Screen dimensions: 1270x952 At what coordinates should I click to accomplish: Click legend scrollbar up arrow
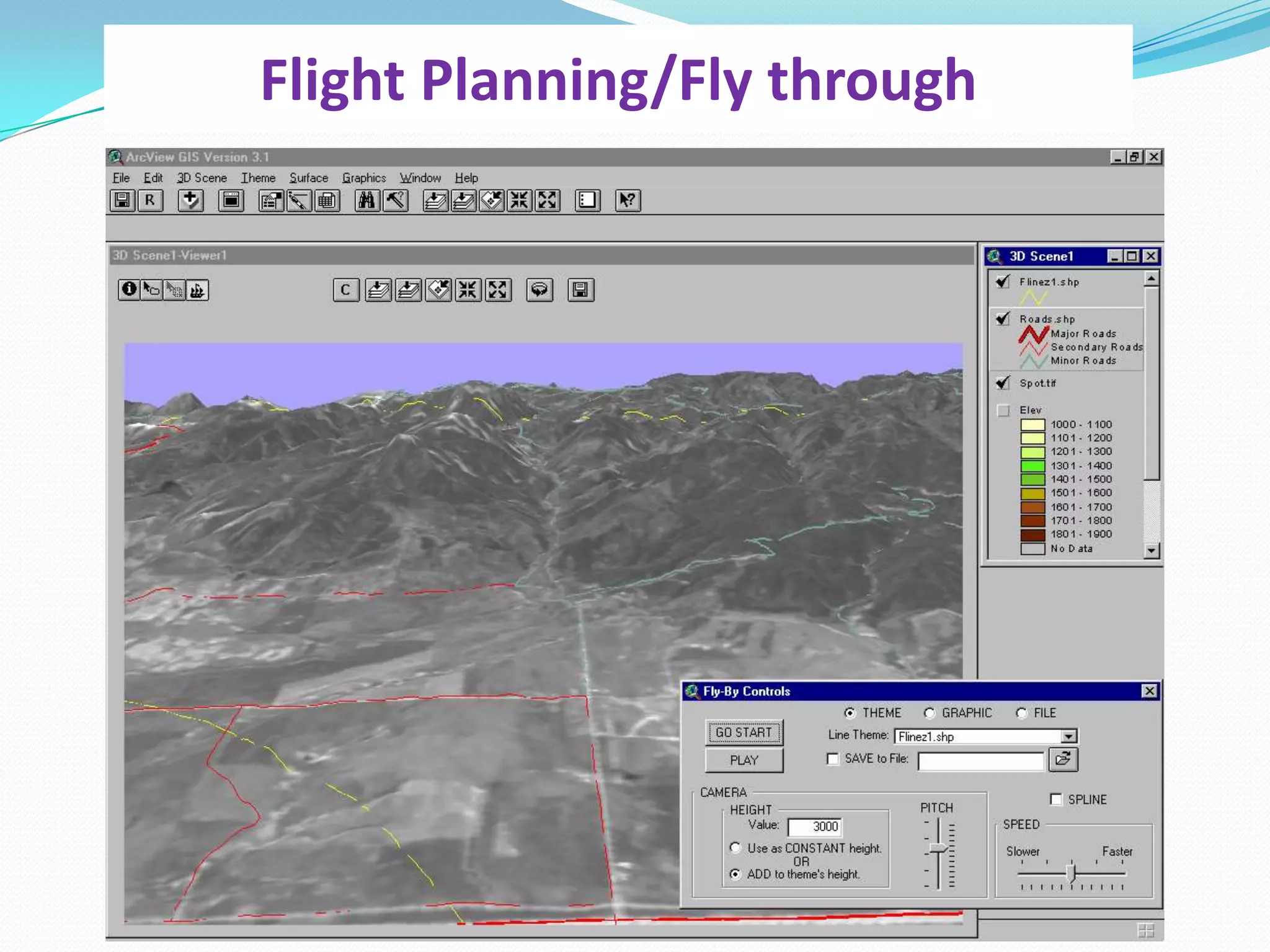(x=1152, y=279)
